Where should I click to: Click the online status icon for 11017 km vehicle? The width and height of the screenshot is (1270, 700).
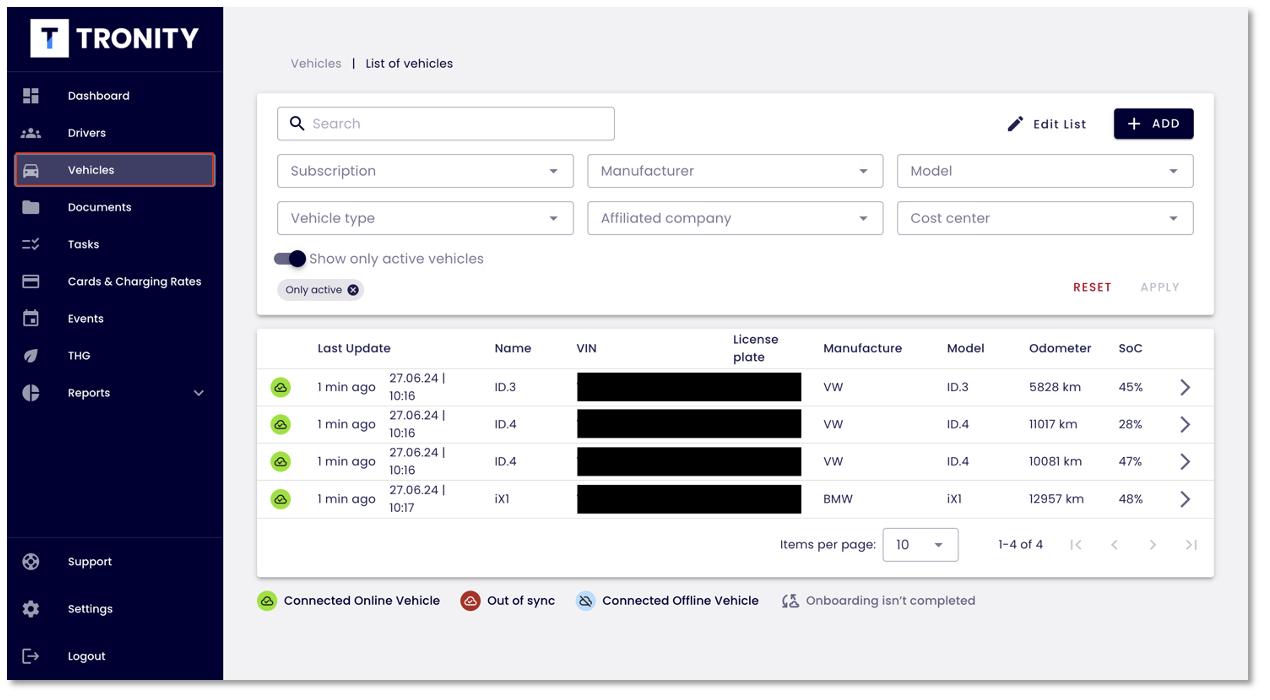click(x=281, y=424)
